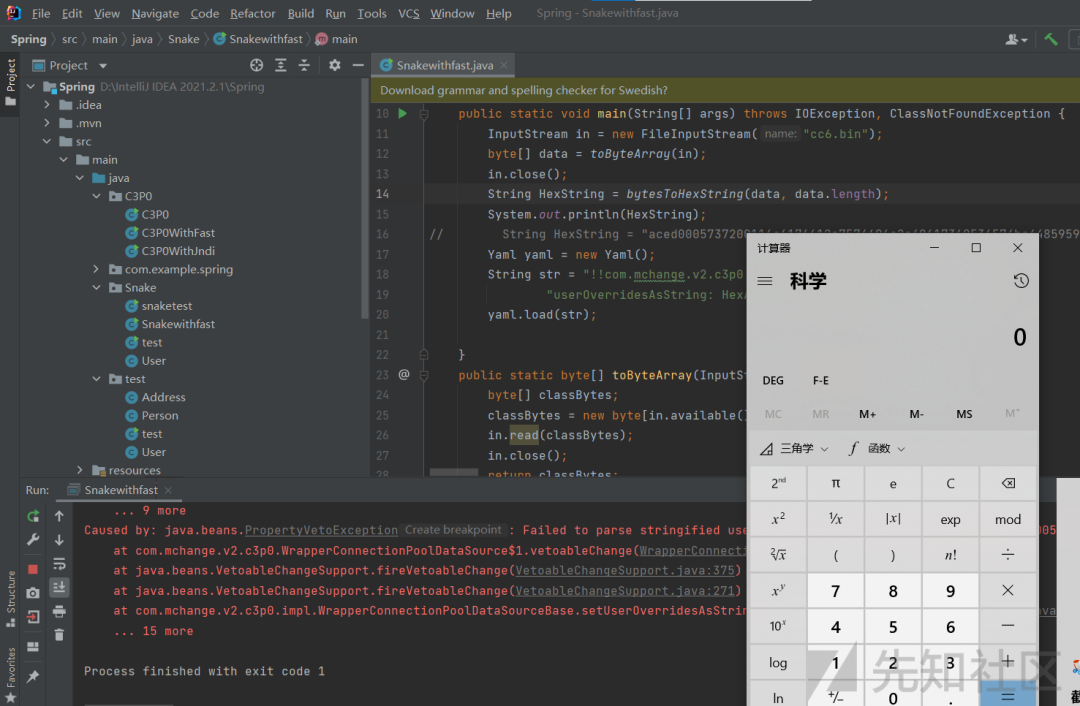1080x706 pixels.
Task: Collapse the Spring project root
Action: click(30, 87)
